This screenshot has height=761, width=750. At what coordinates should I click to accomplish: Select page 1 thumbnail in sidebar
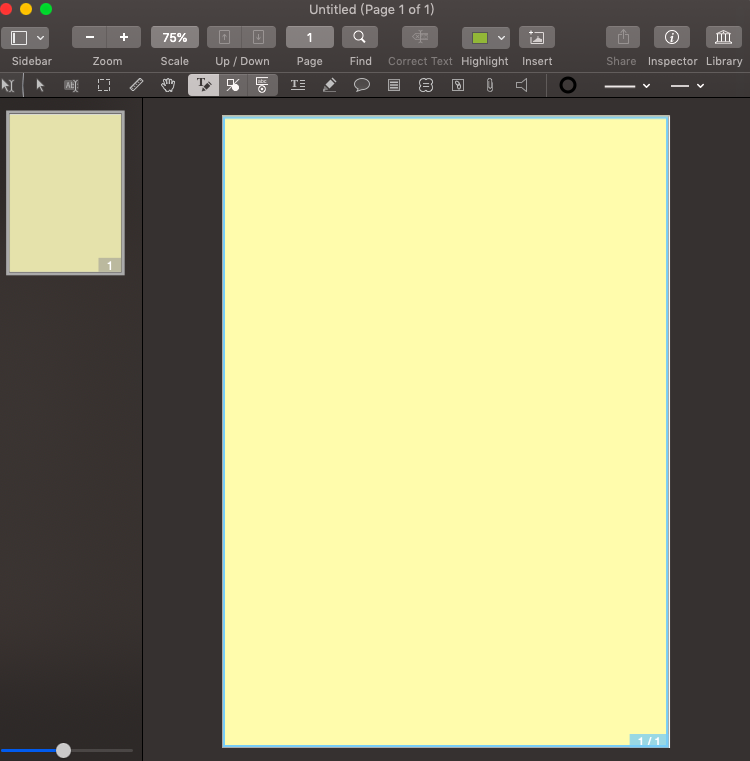66,193
